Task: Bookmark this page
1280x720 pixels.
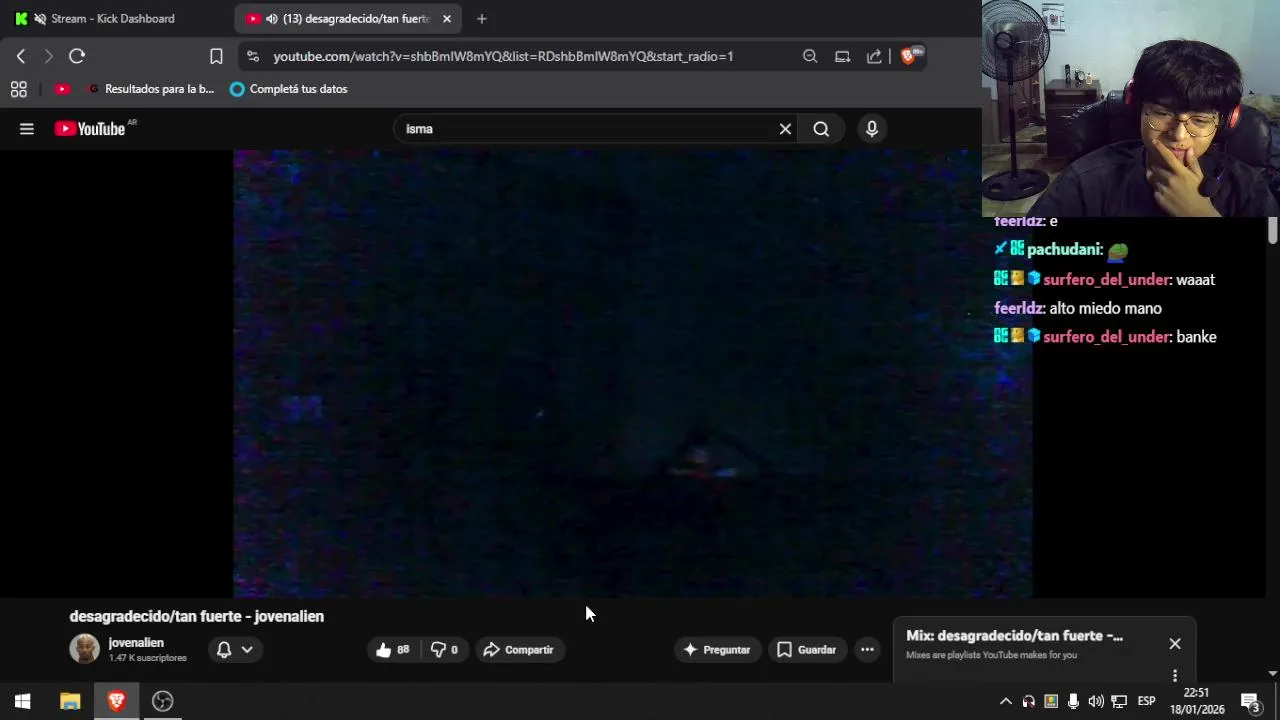Action: coord(216,56)
